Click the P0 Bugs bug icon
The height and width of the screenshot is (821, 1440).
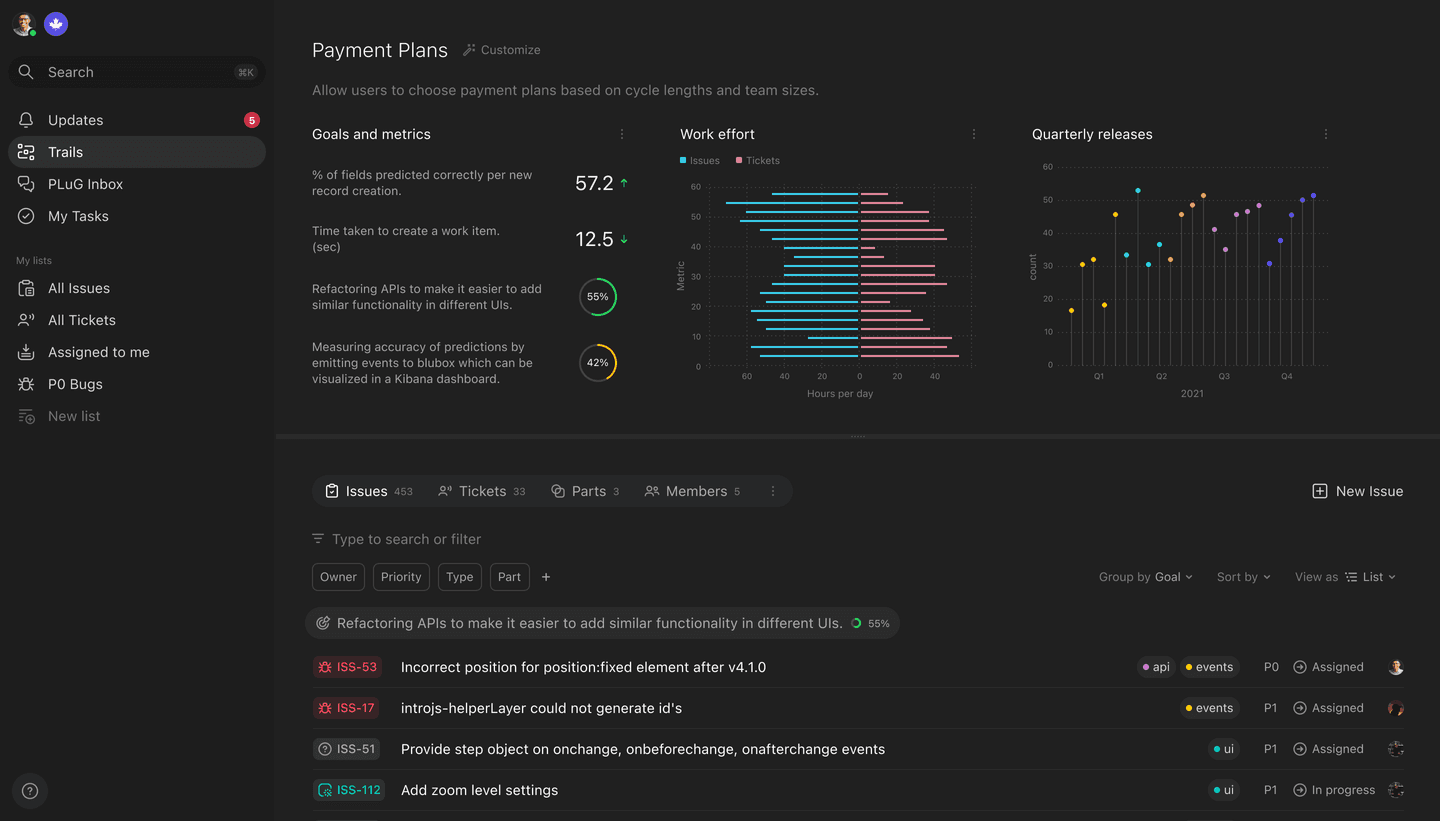(27, 384)
